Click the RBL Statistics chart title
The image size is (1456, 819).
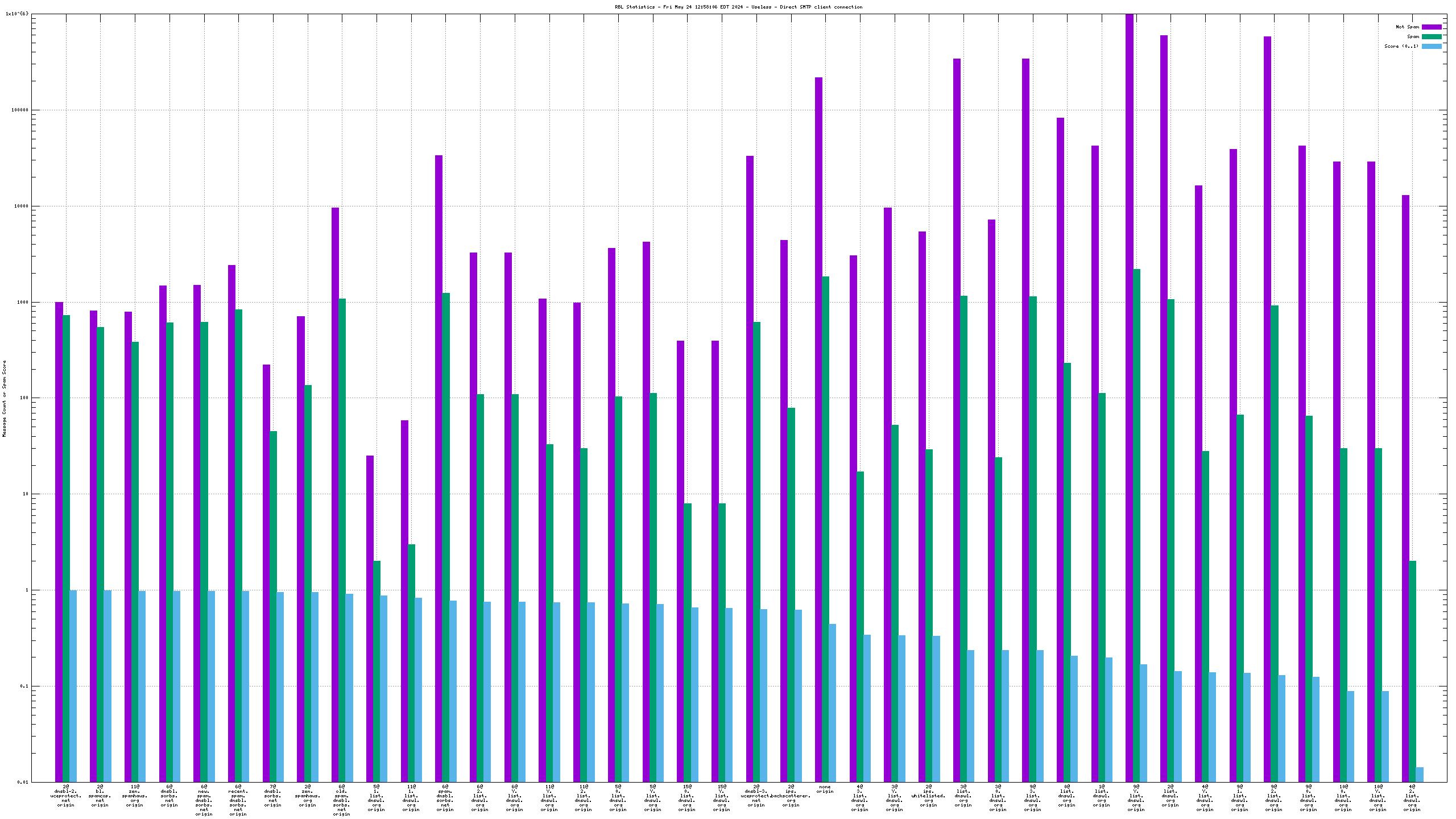coord(738,7)
